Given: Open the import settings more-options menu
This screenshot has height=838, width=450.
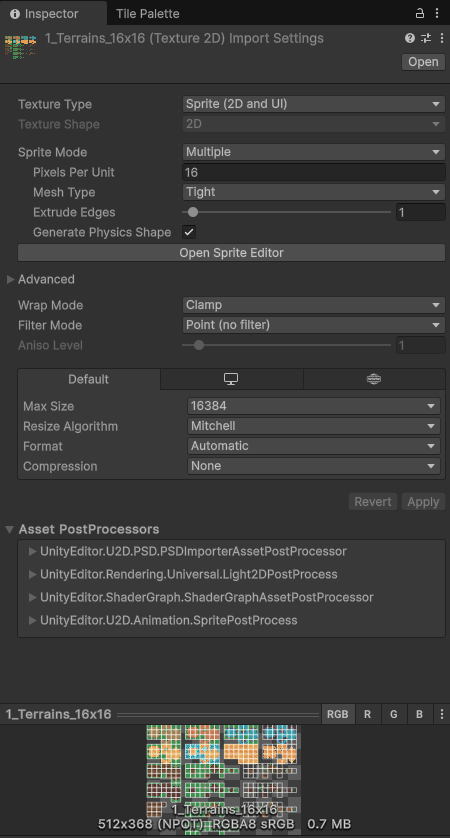Looking at the screenshot, I should (x=441, y=38).
